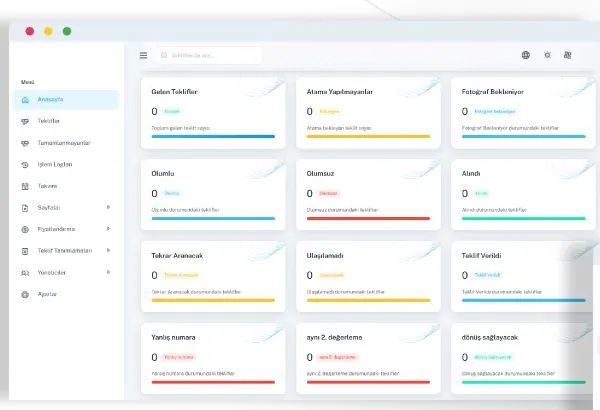Click the Fiyatlandırma sidebar icon

[25, 229]
